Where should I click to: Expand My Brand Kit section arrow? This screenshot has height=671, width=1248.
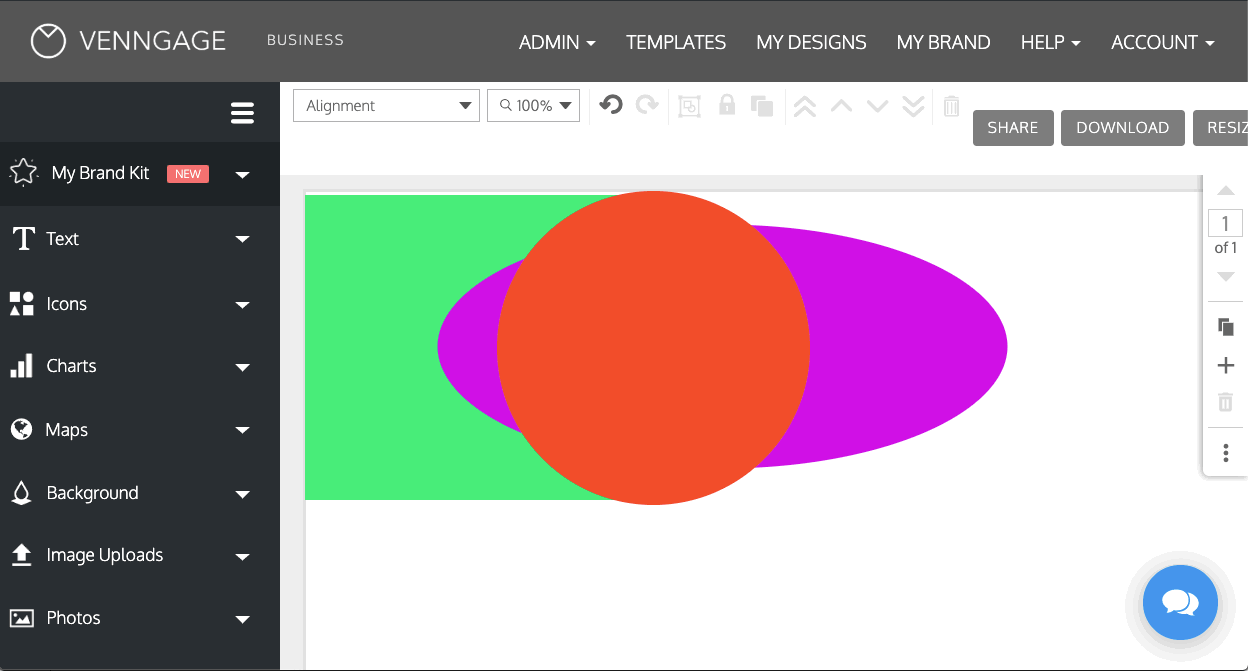[x=242, y=175]
